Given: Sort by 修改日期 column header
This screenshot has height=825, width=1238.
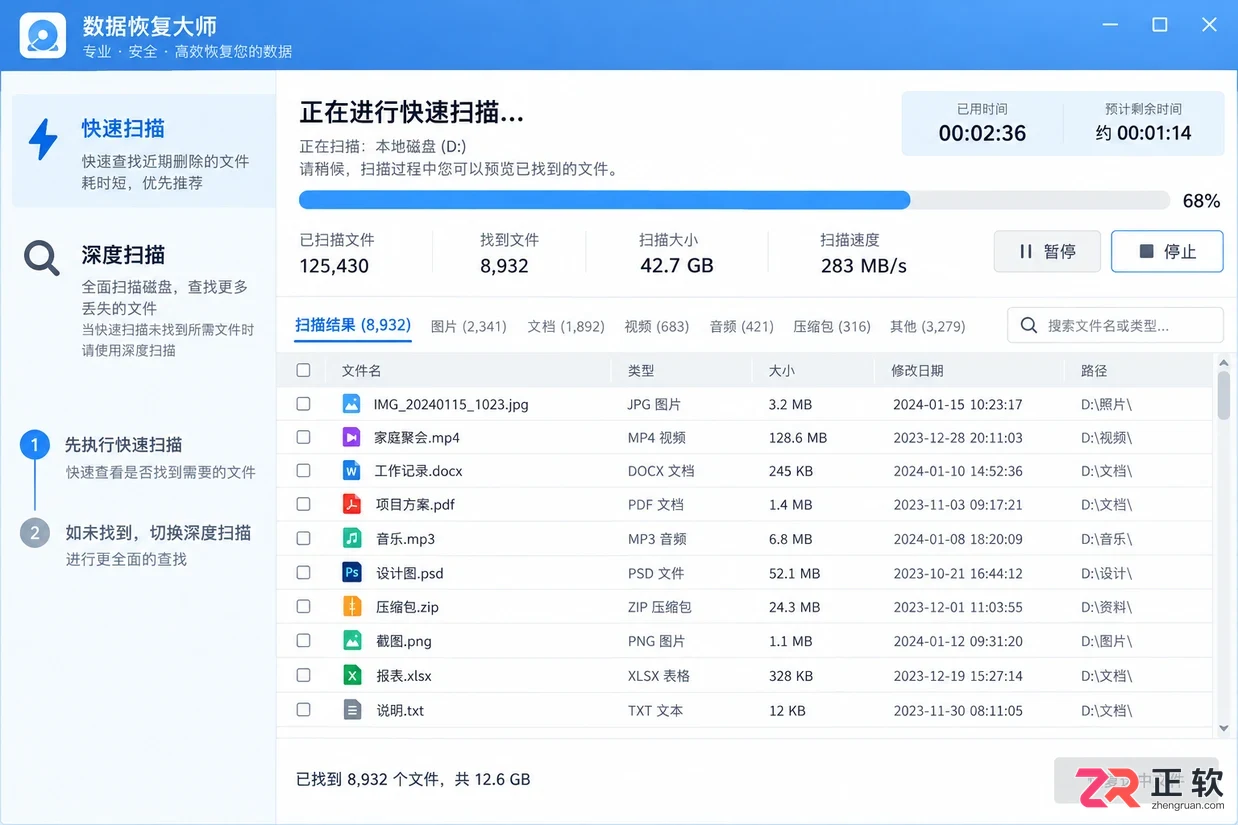Looking at the screenshot, I should click(917, 370).
